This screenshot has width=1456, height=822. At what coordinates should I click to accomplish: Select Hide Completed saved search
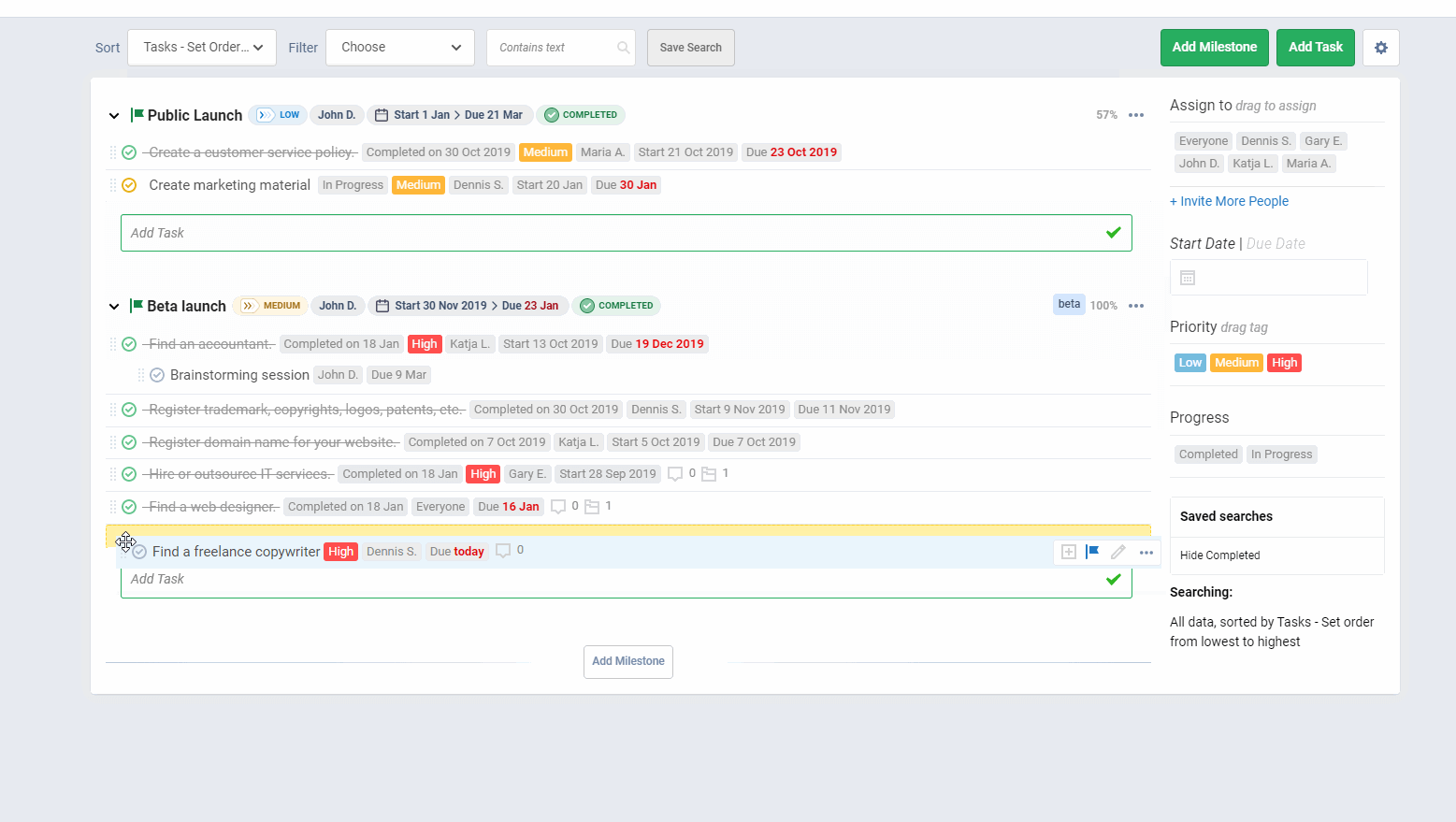(x=1219, y=555)
